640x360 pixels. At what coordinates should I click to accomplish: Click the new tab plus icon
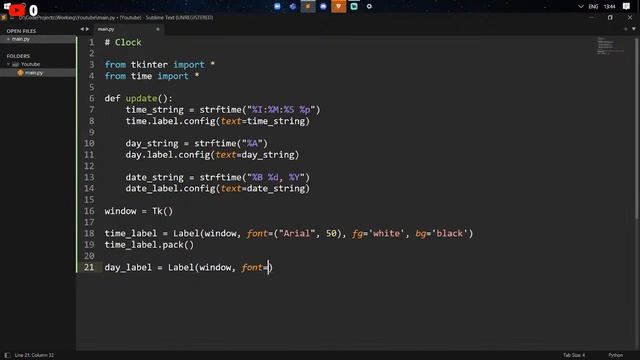click(x=626, y=29)
